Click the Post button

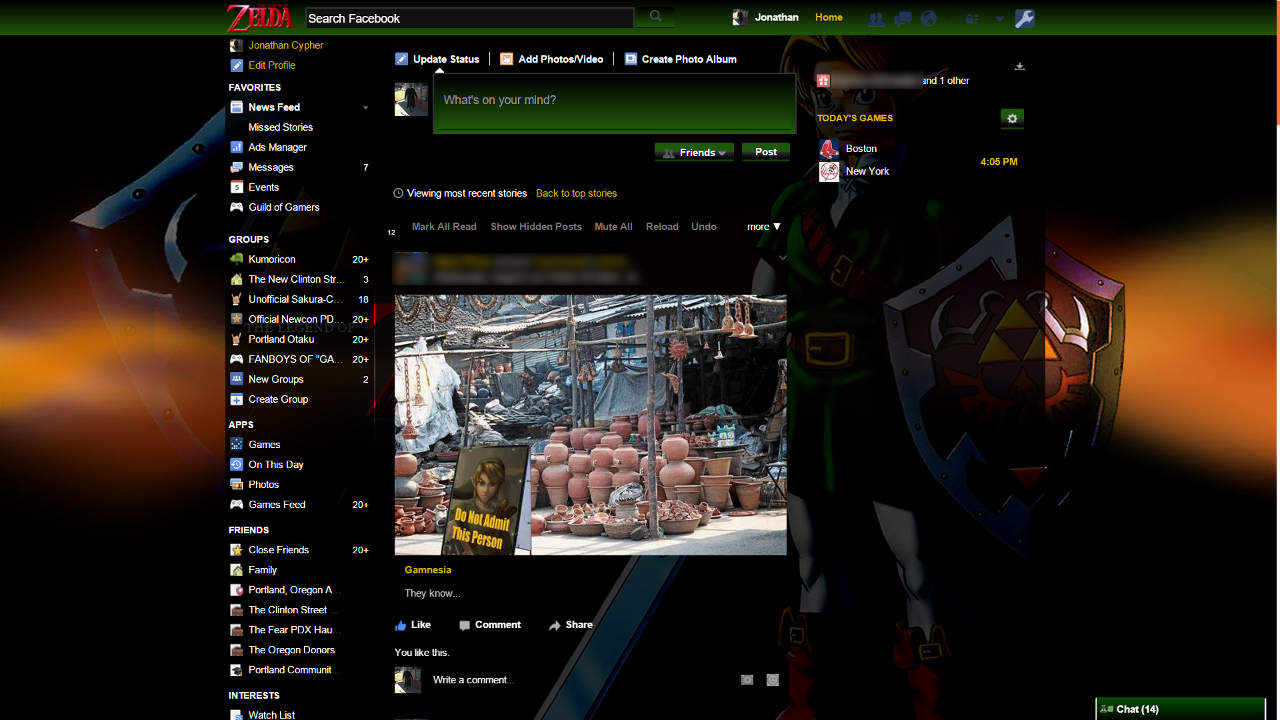click(766, 152)
